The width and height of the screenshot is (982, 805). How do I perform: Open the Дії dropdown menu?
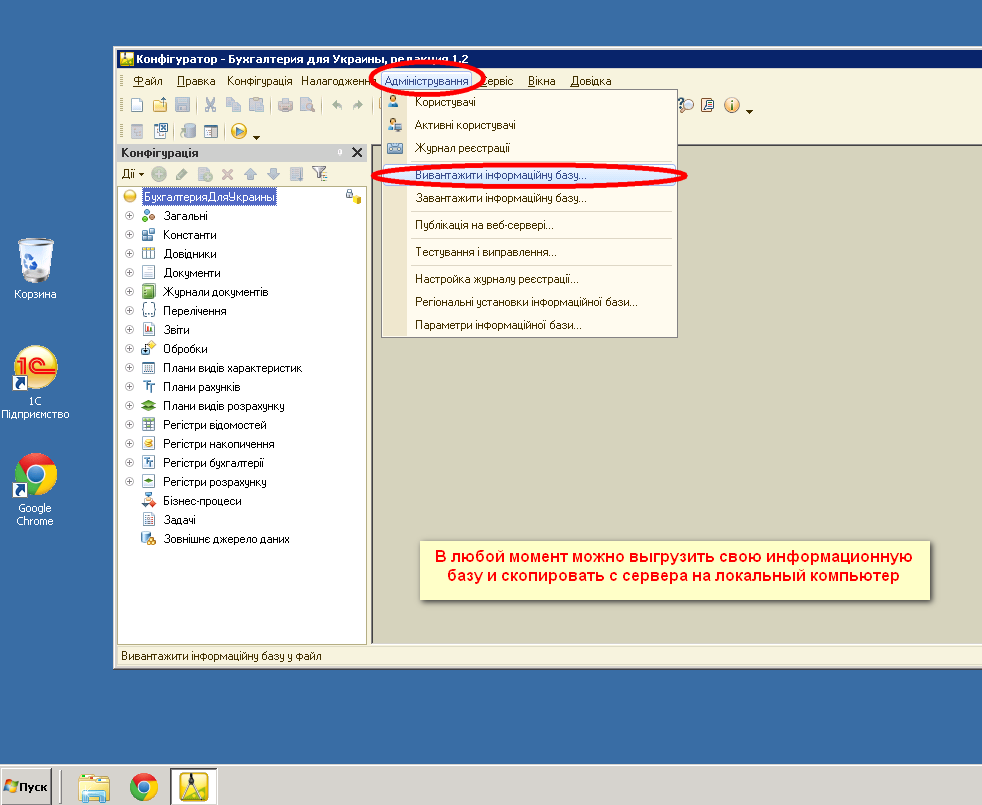click(x=133, y=174)
